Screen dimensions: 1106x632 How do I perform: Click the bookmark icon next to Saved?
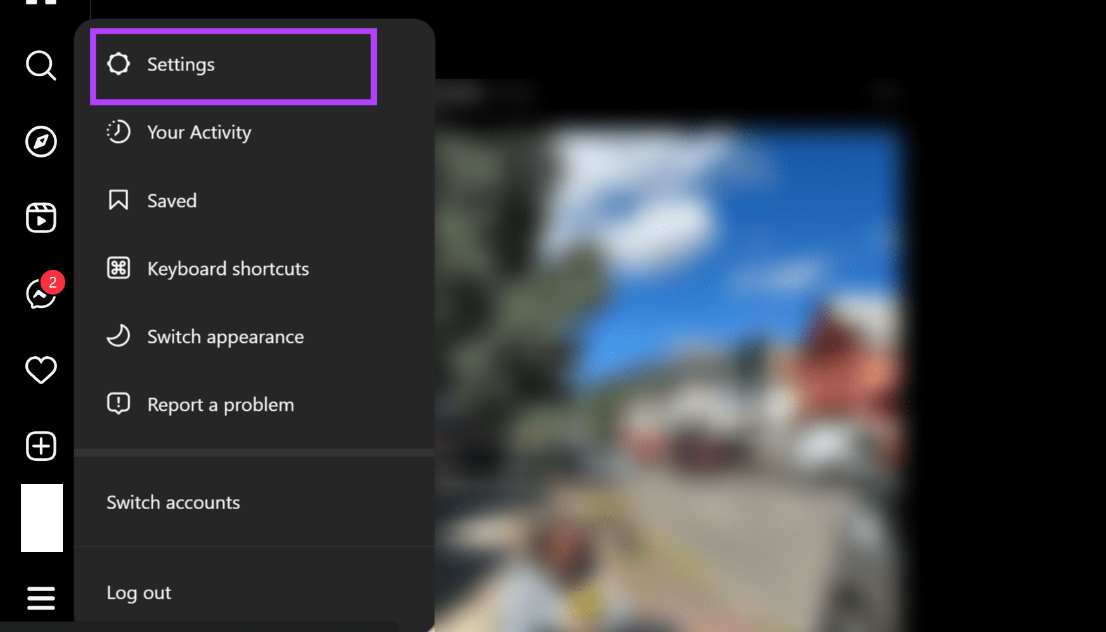(118, 200)
